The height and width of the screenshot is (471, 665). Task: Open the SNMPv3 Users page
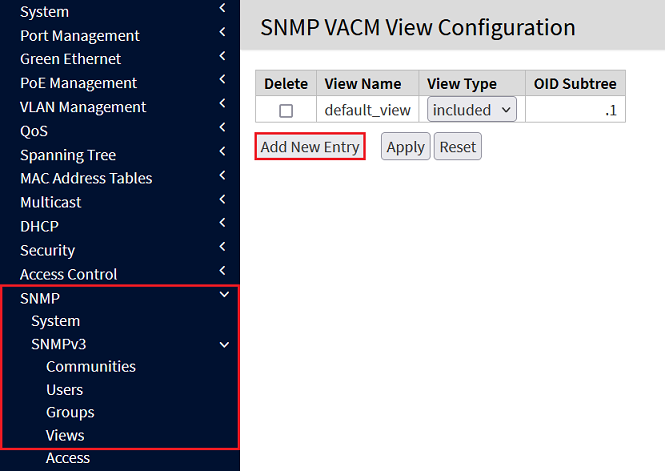pos(64,390)
